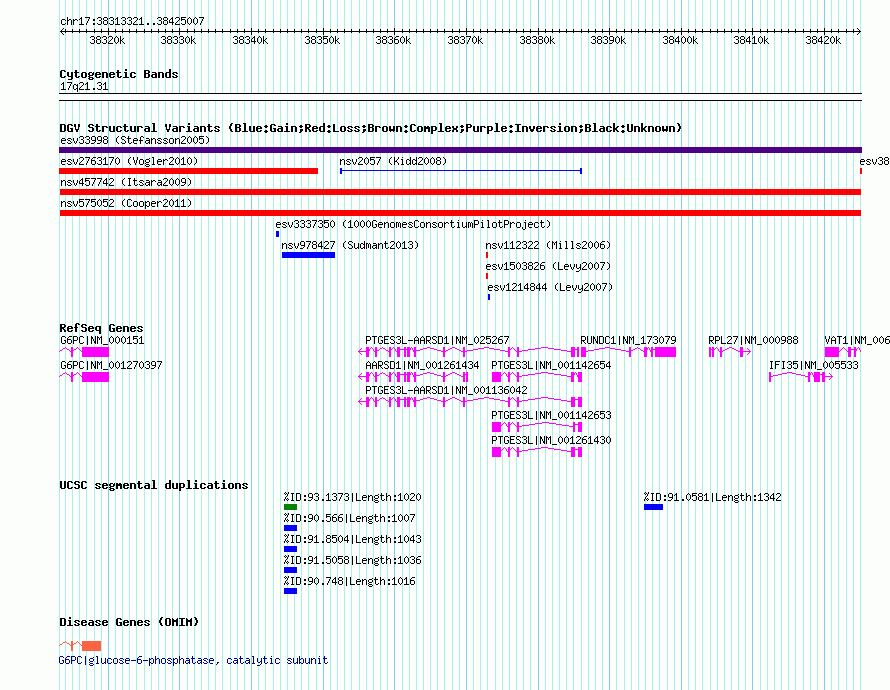
Task: Click the orange G6PC OMIM disease gene glyph
Action: (x=80, y=646)
